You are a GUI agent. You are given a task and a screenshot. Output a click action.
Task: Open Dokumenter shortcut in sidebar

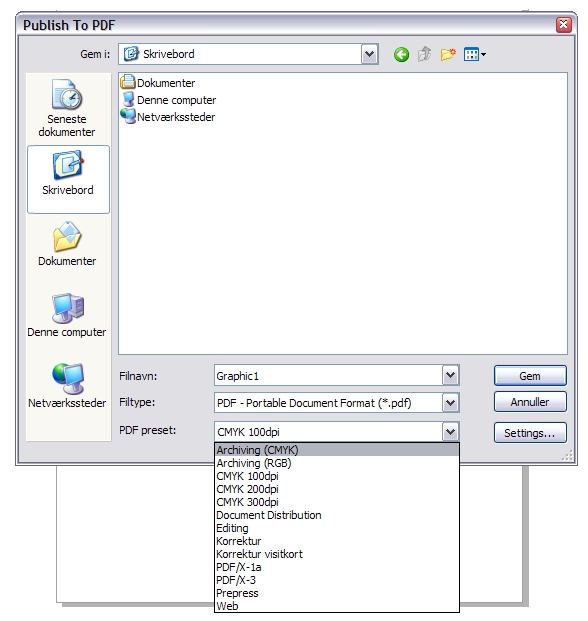click(67, 244)
